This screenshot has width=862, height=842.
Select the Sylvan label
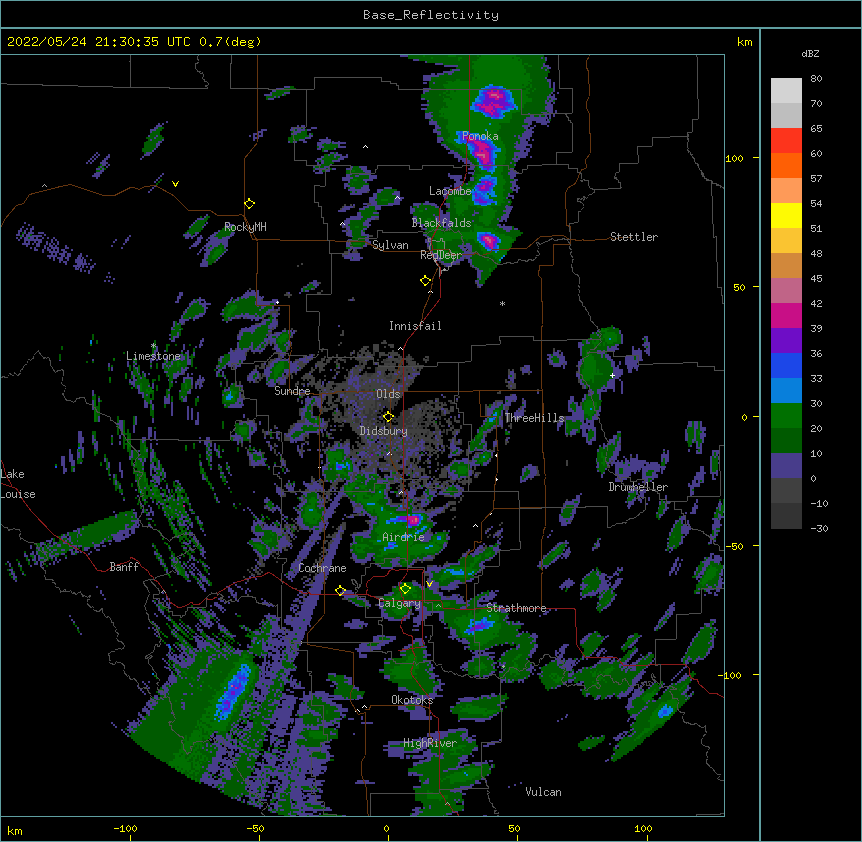pos(390,245)
